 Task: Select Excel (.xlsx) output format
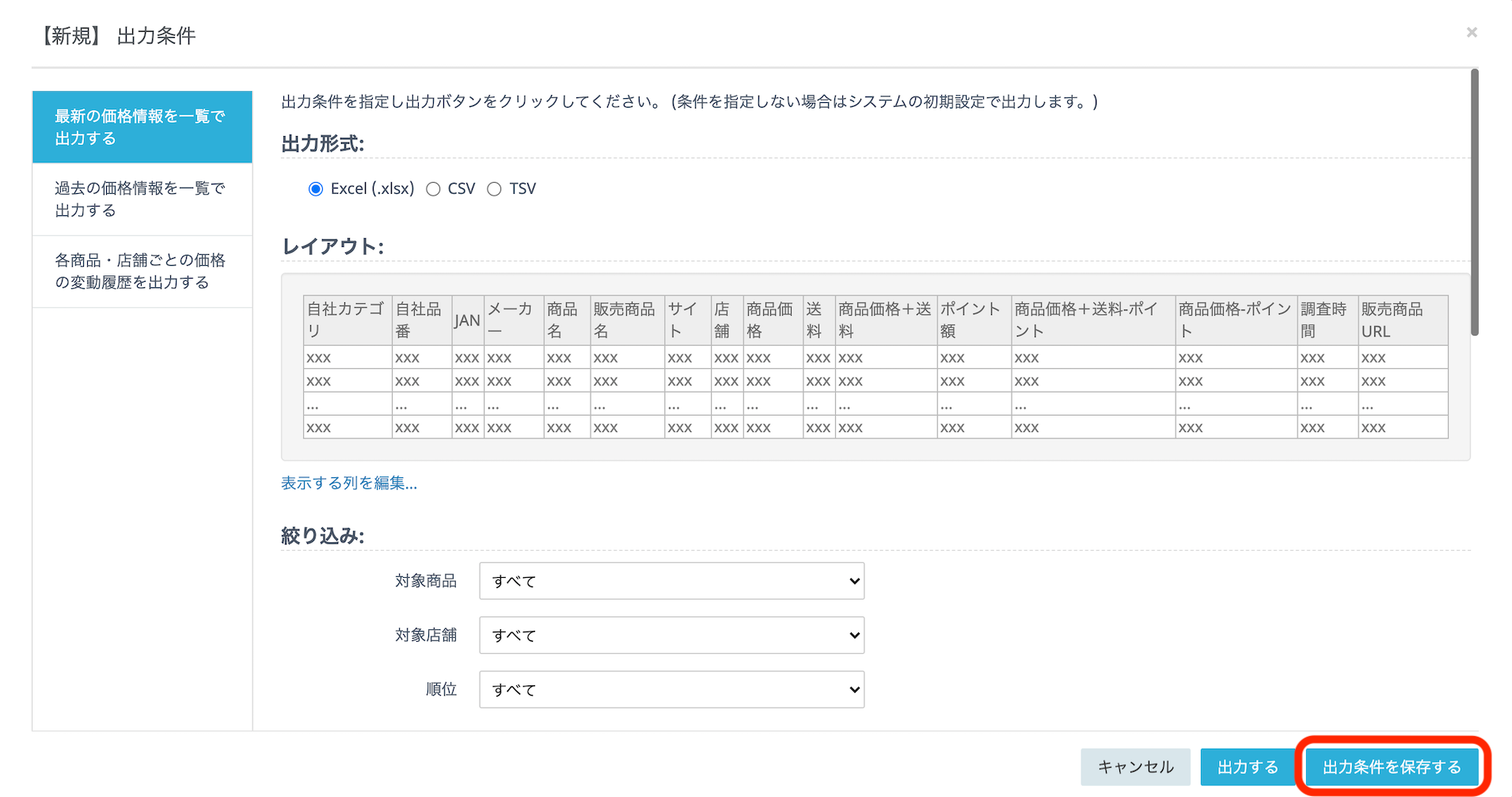coord(316,189)
